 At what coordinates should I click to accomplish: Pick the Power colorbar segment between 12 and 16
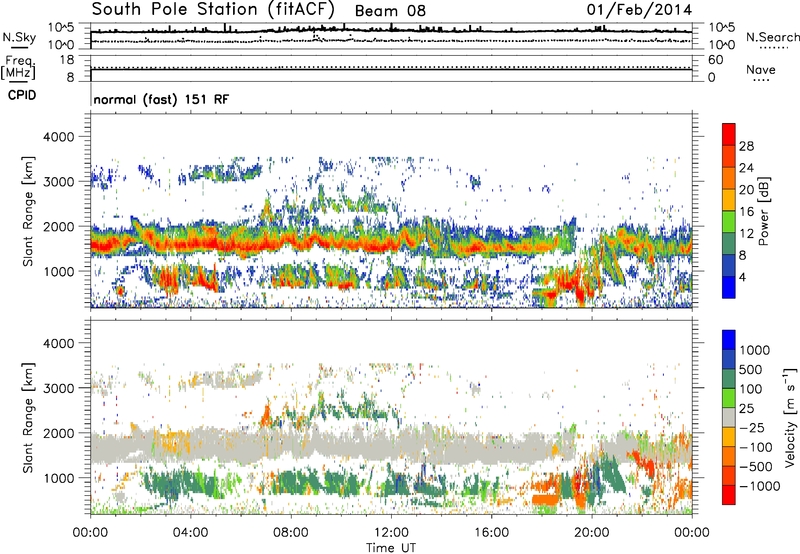click(729, 221)
